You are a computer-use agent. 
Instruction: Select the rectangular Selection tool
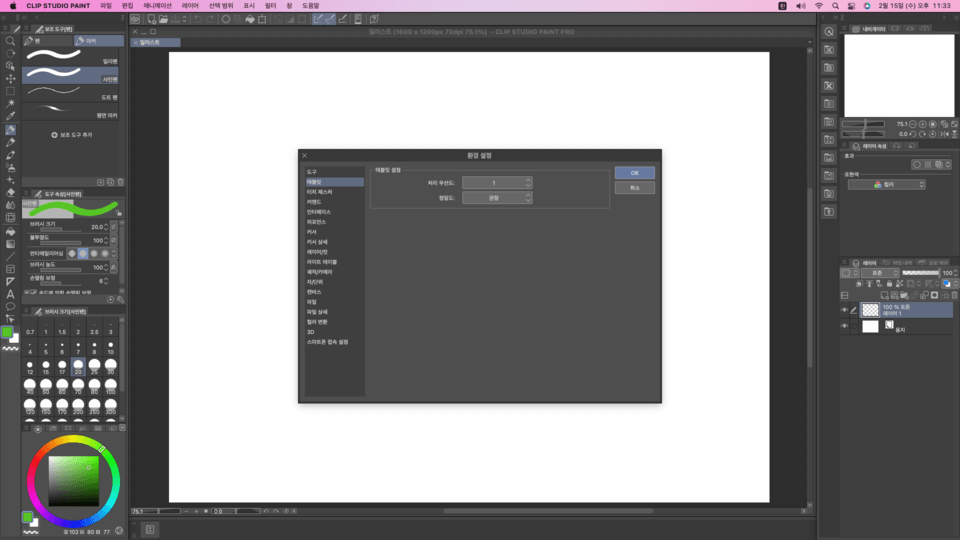coord(10,91)
